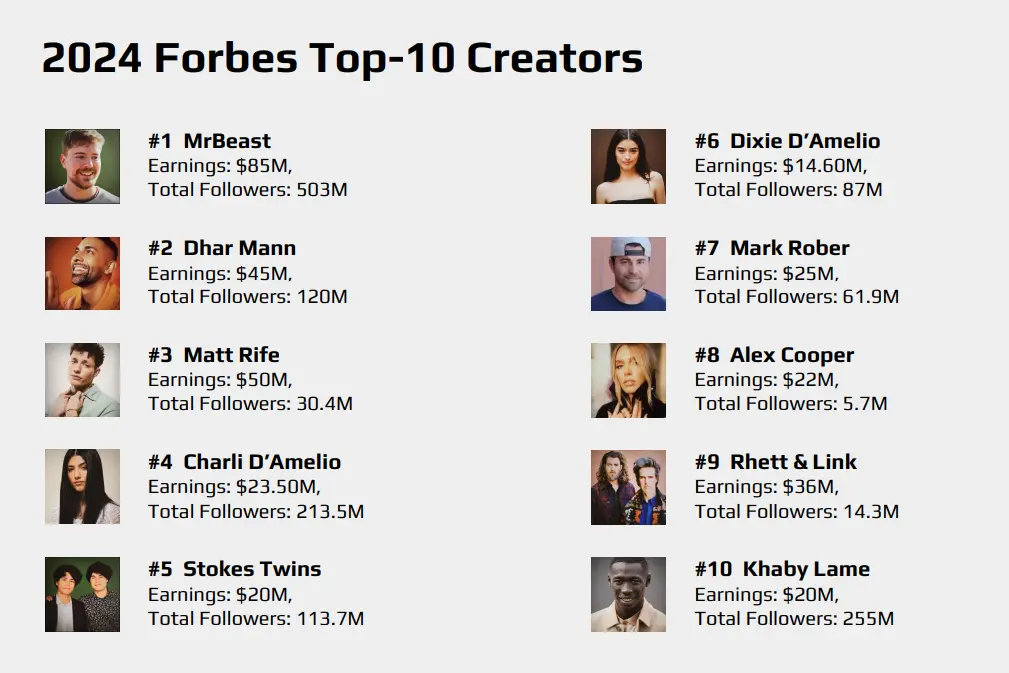Open the photo beside #3 Matt Rife

click(82, 380)
